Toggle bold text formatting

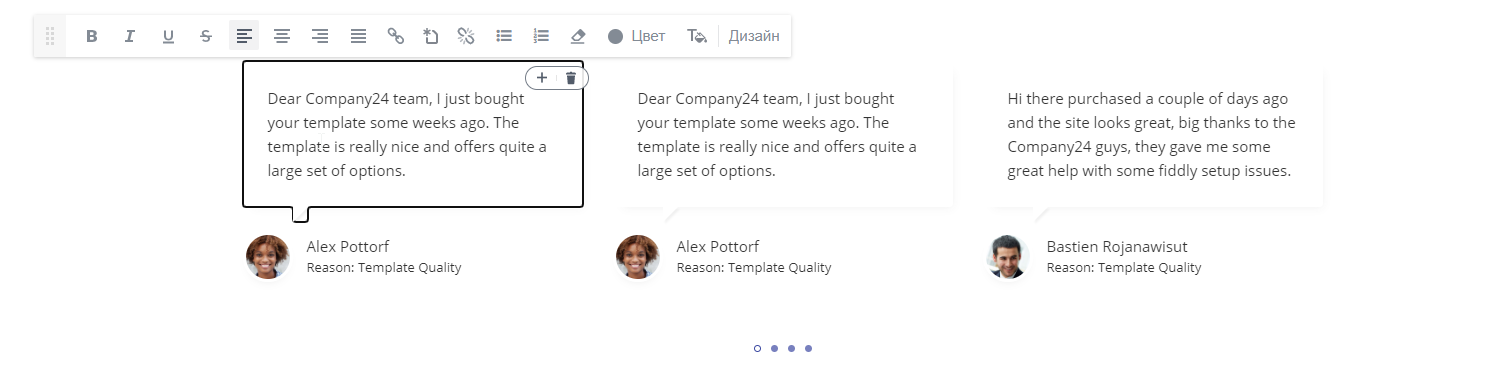pyautogui.click(x=92, y=36)
